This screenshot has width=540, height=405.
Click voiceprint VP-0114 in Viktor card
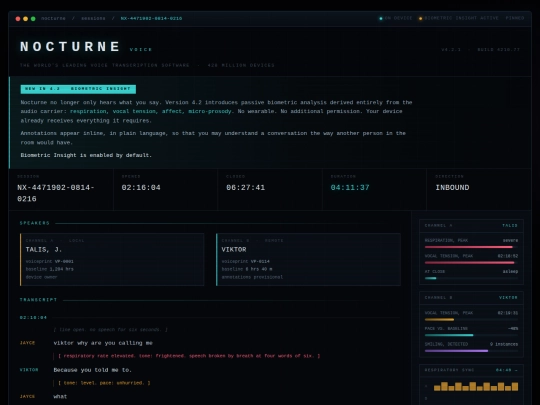pos(246,261)
